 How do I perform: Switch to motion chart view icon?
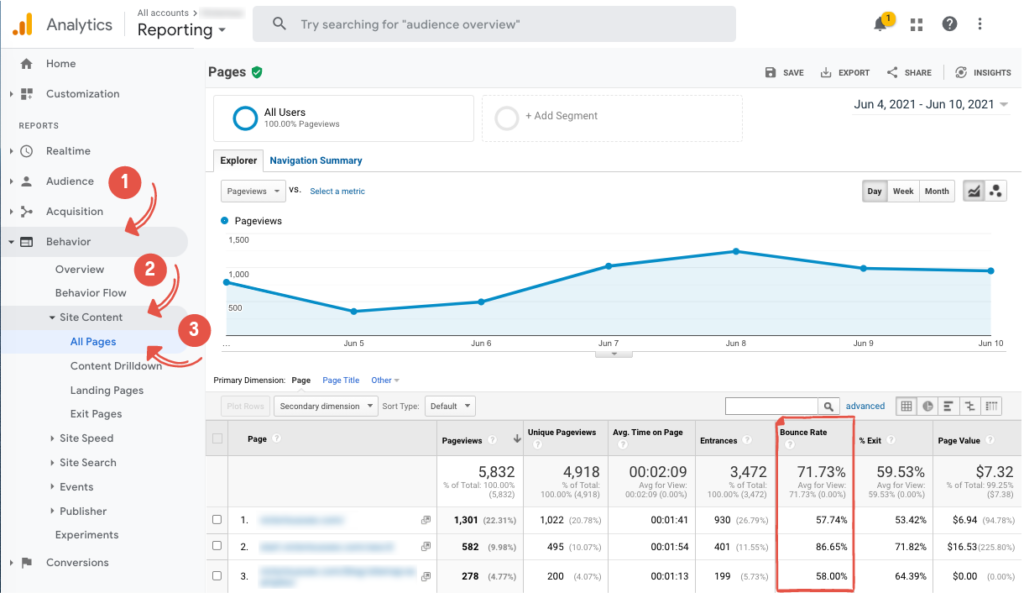(x=995, y=191)
